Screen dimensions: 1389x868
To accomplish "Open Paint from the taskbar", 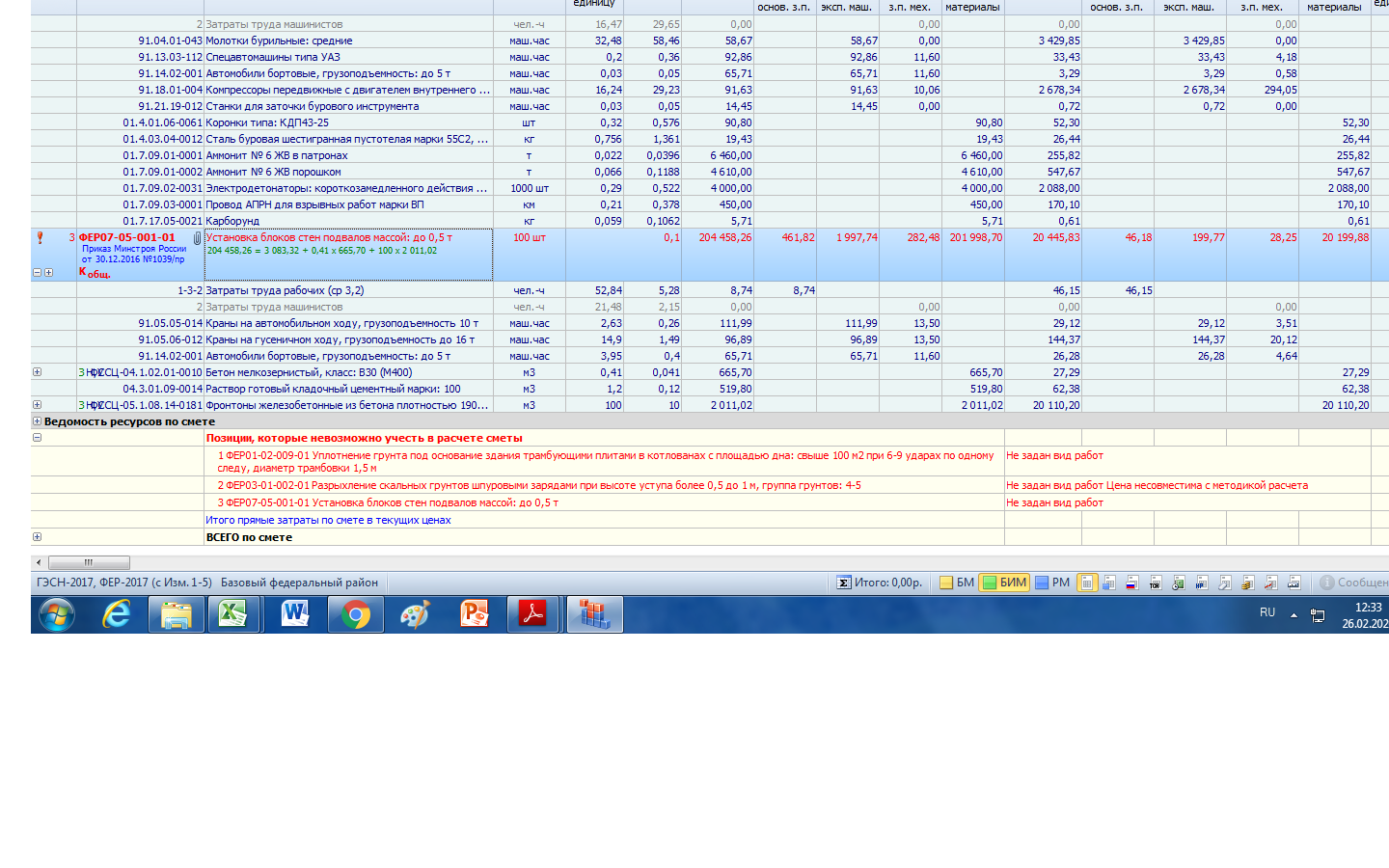I will (415, 614).
